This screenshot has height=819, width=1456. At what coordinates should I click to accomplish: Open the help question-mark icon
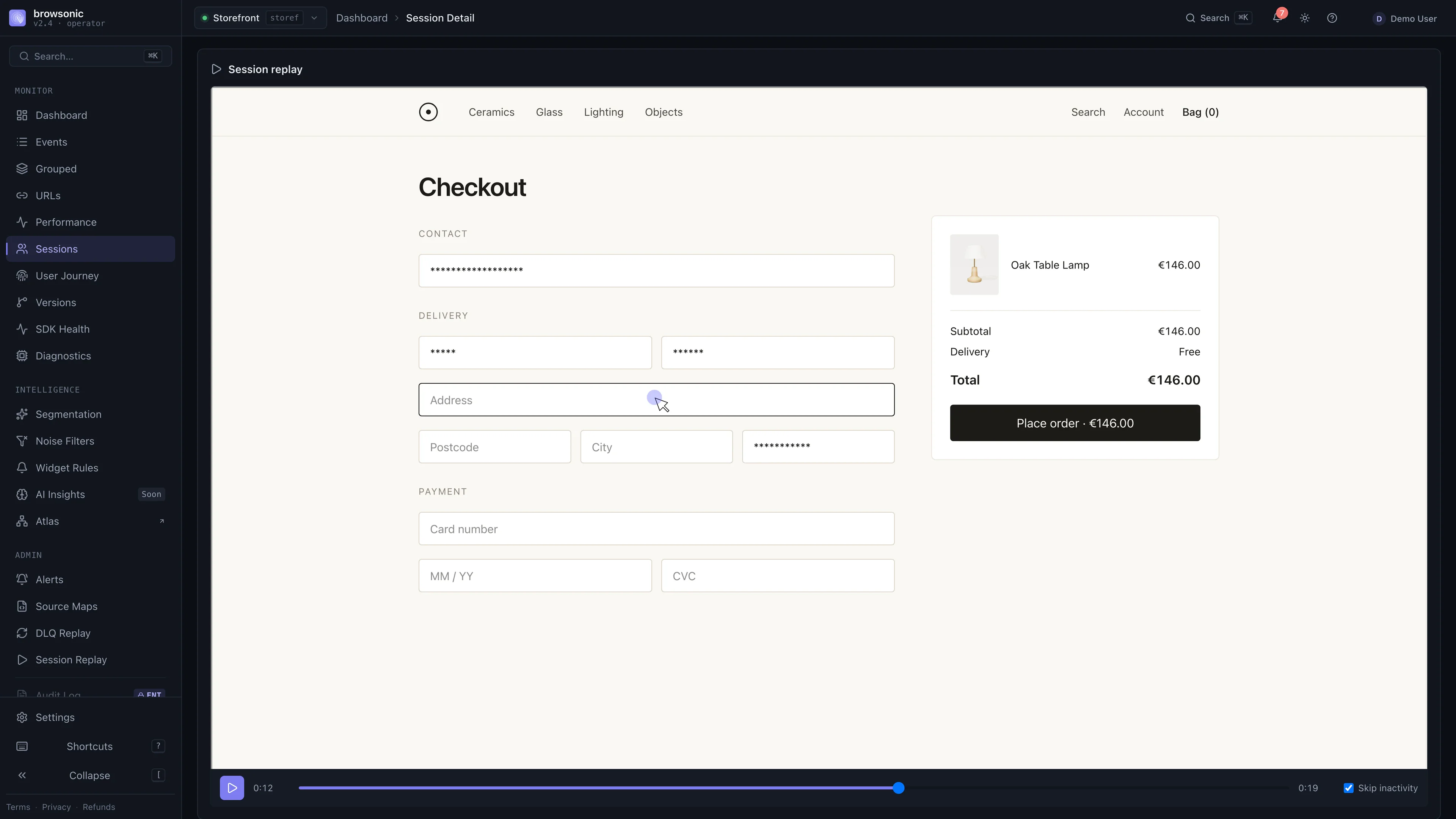coord(1332,18)
